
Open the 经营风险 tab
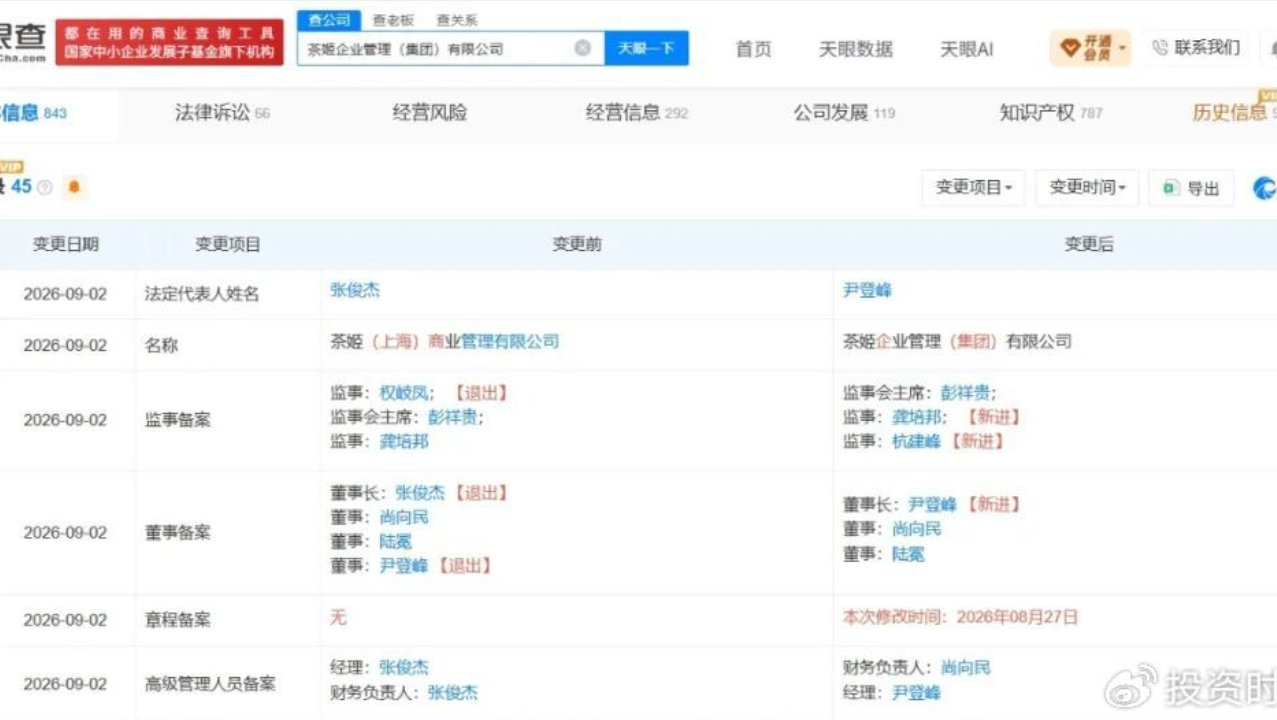coord(430,113)
